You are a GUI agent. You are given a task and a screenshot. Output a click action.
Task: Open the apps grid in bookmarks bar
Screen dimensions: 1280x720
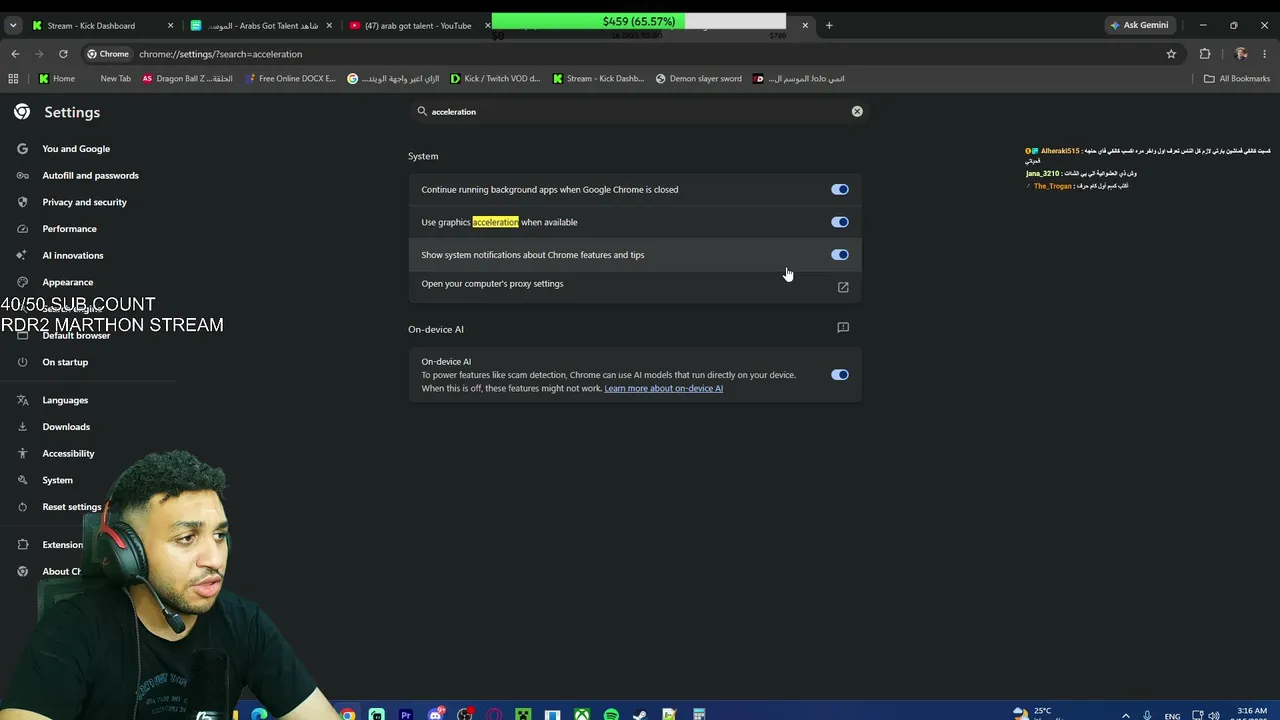(13, 78)
